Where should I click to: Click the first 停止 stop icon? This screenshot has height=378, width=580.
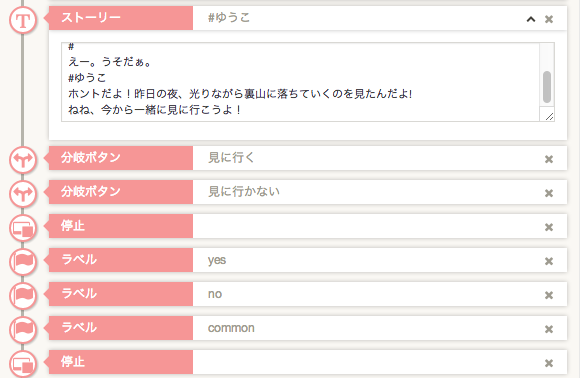[23, 228]
